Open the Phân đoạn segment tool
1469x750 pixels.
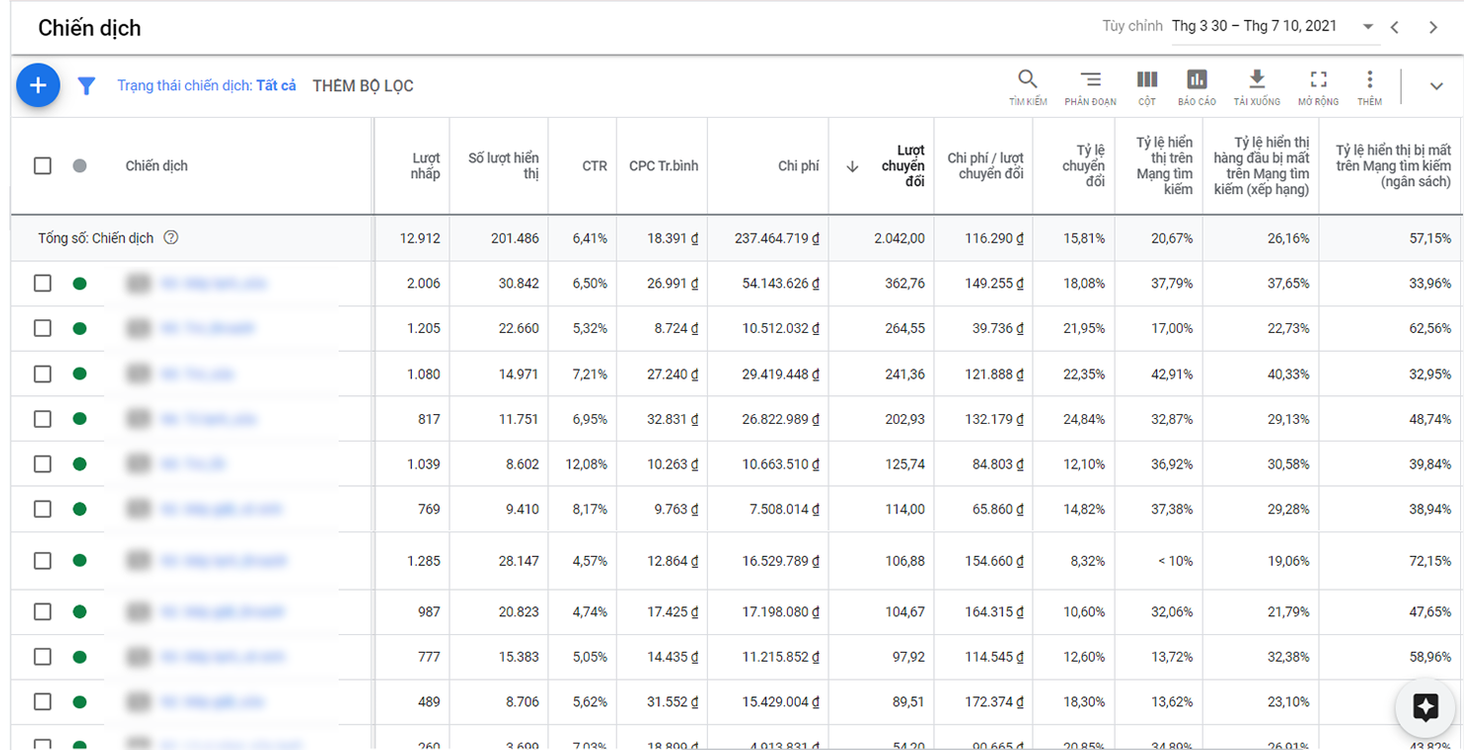pyautogui.click(x=1090, y=86)
